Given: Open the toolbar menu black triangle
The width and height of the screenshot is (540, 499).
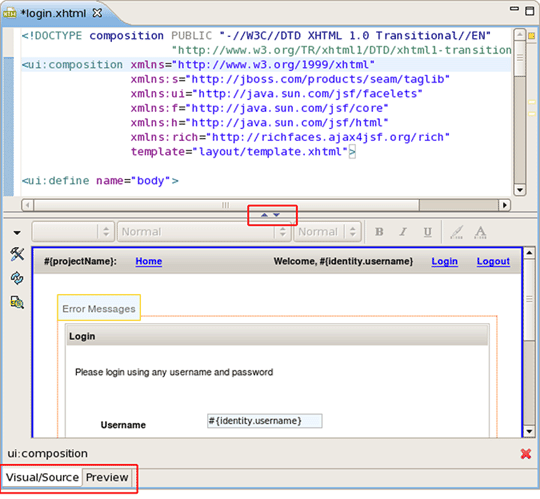Looking at the screenshot, I should click(x=17, y=233).
